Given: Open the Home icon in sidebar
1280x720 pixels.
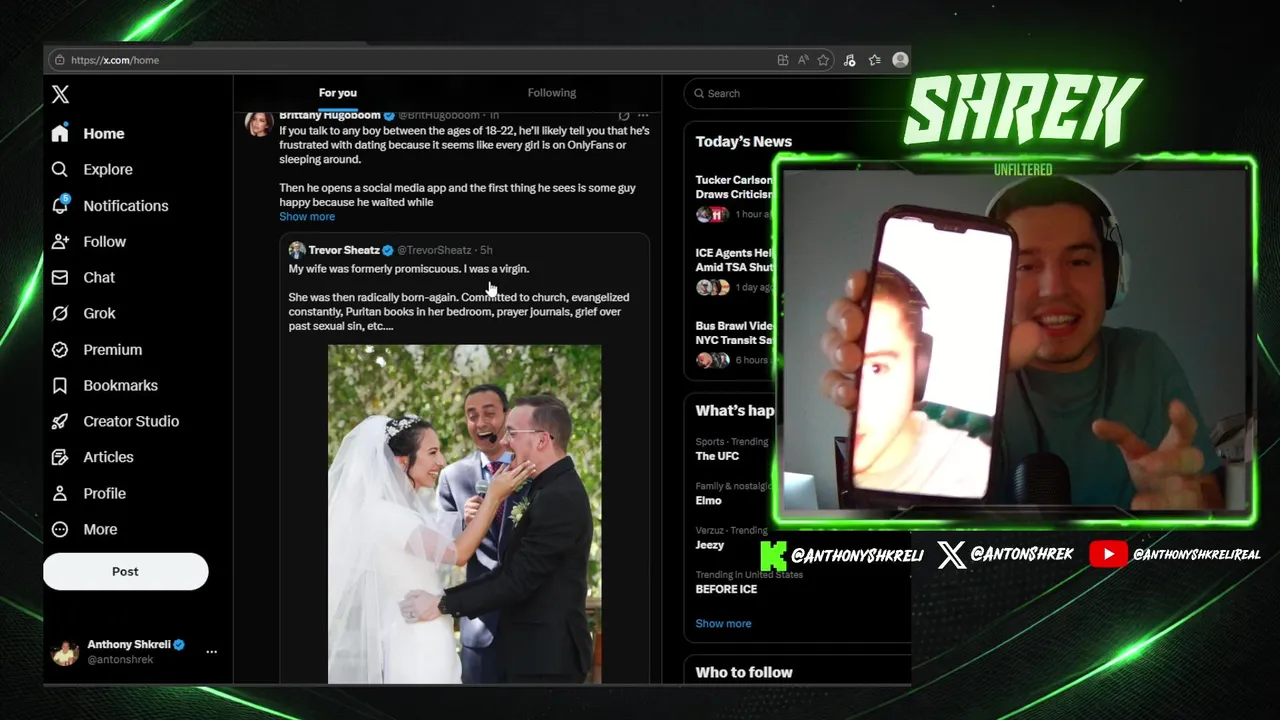Looking at the screenshot, I should [x=60, y=133].
